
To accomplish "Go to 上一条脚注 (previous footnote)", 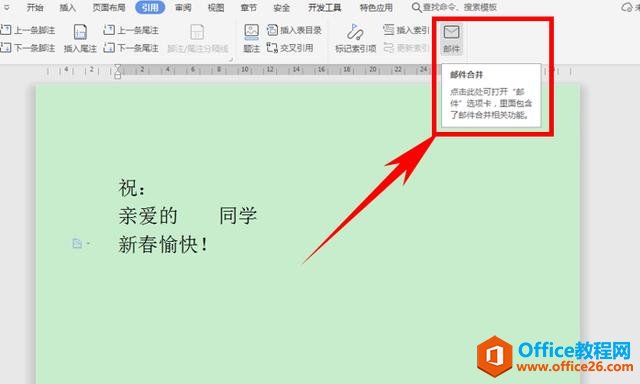I will [x=28, y=30].
